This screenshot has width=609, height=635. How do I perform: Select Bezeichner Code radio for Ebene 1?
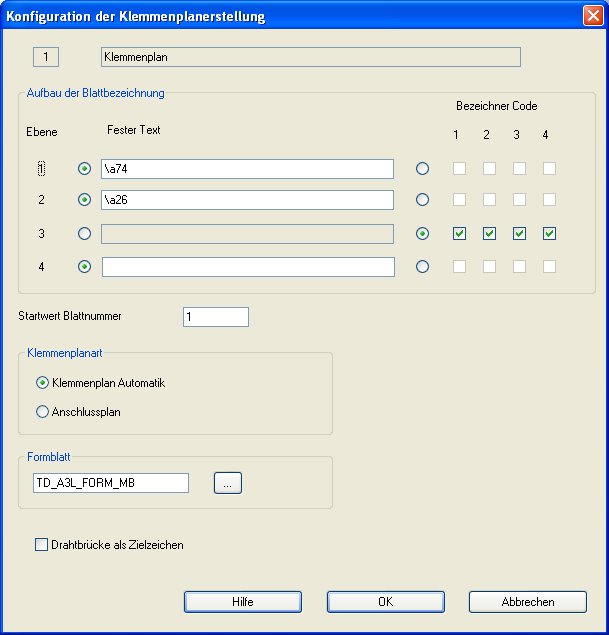(422, 168)
